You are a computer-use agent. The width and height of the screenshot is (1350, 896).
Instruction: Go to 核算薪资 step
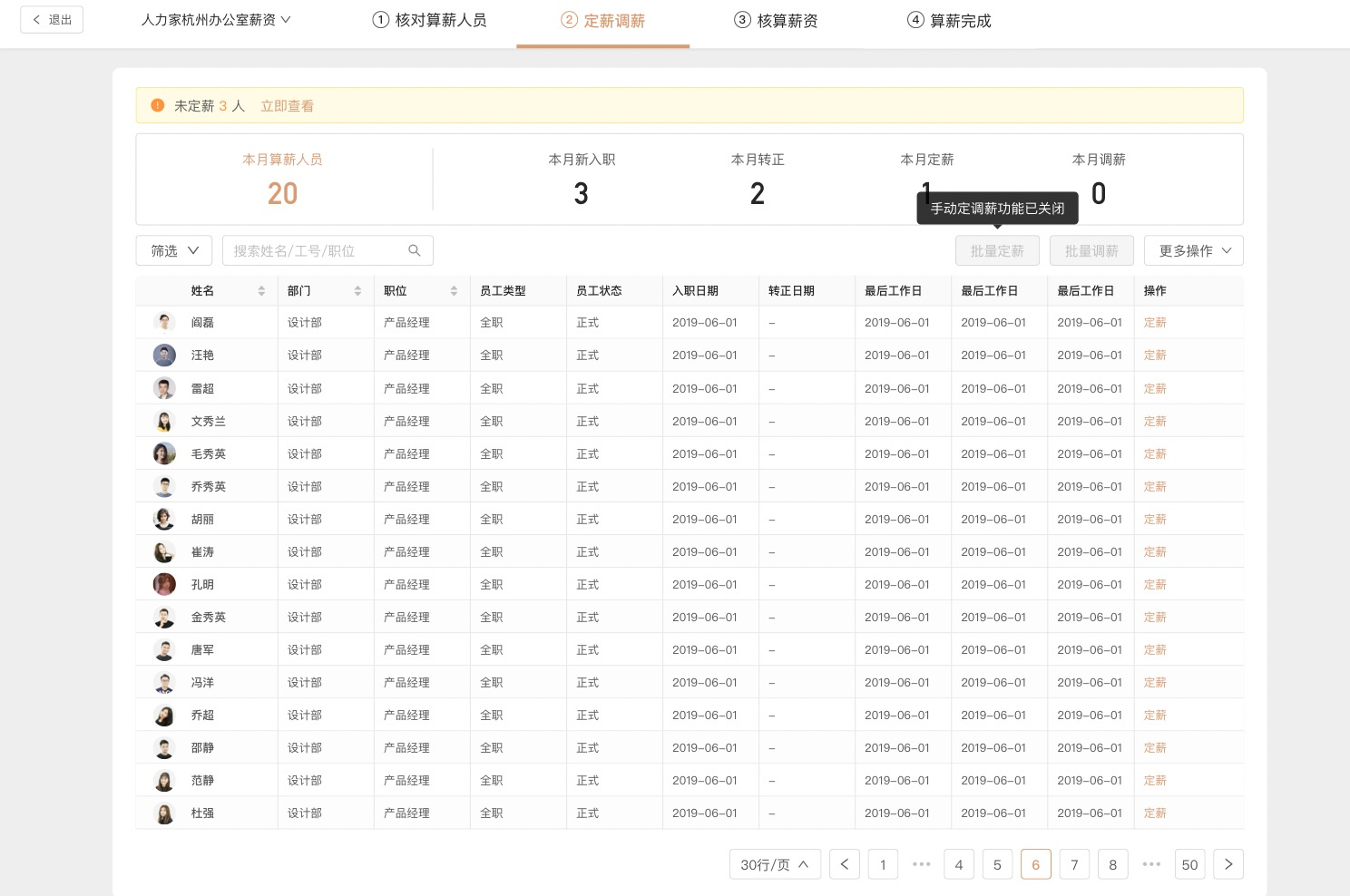(x=776, y=20)
